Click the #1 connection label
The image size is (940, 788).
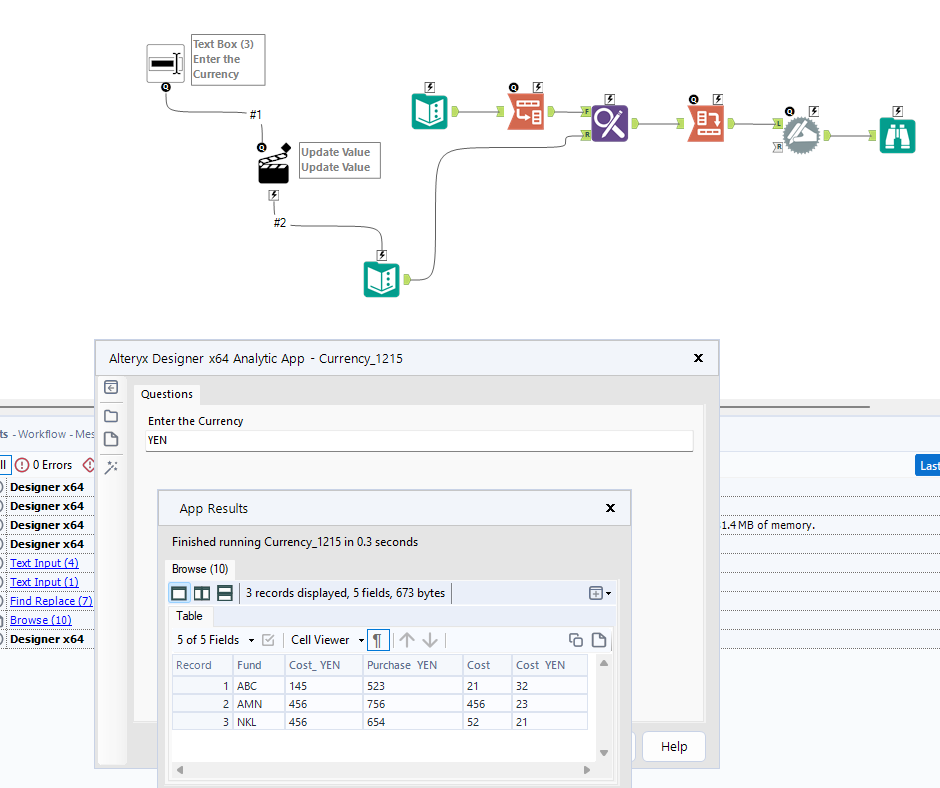[x=256, y=115]
